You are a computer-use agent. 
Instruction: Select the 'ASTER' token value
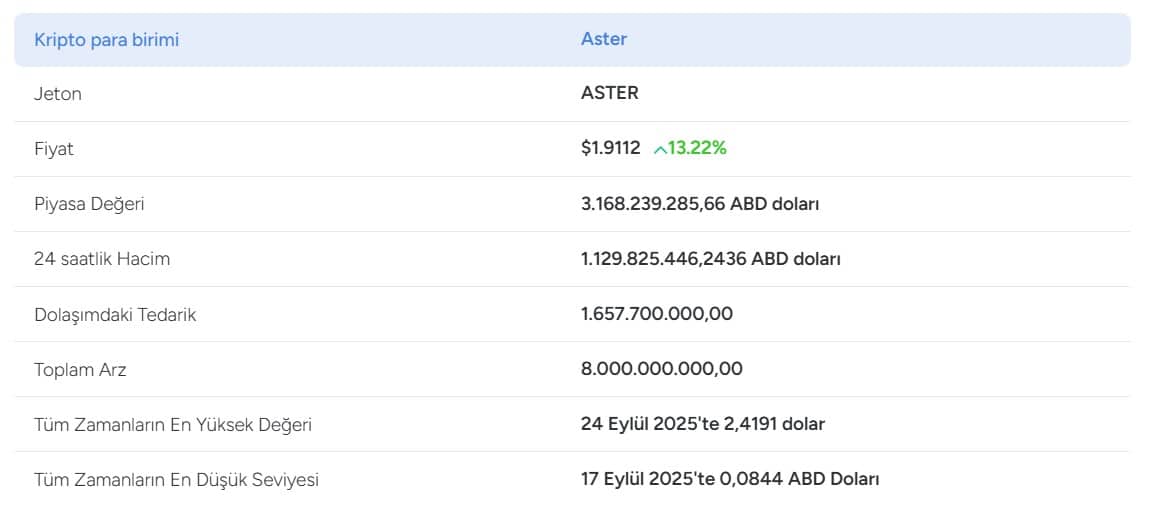point(609,93)
